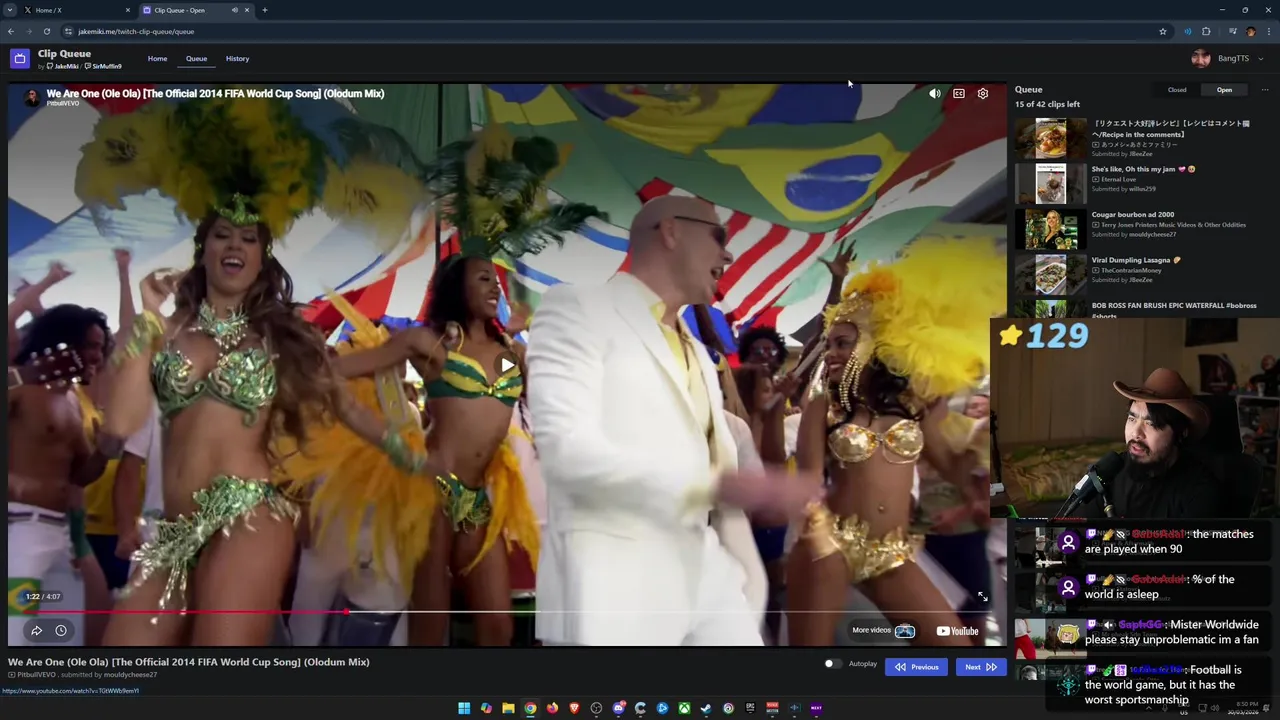Open the Windows Start menu
The height and width of the screenshot is (720, 1280).
(x=464, y=708)
